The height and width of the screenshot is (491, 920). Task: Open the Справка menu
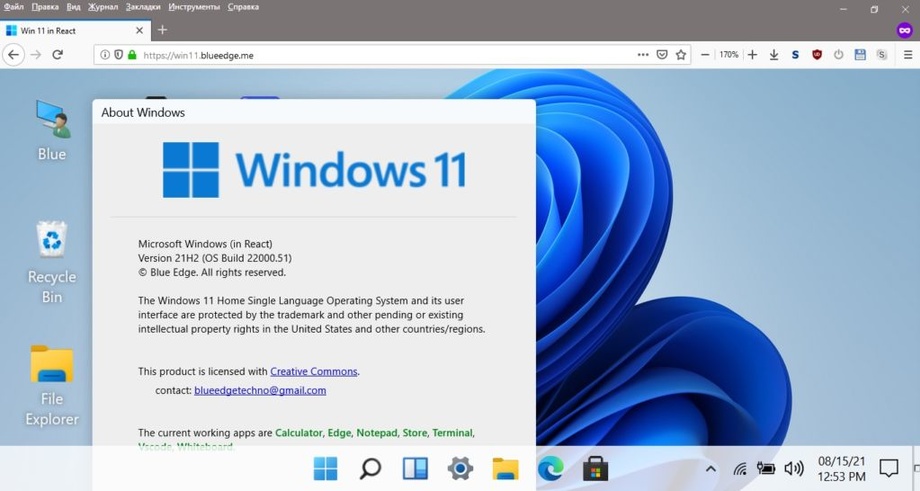243,7
